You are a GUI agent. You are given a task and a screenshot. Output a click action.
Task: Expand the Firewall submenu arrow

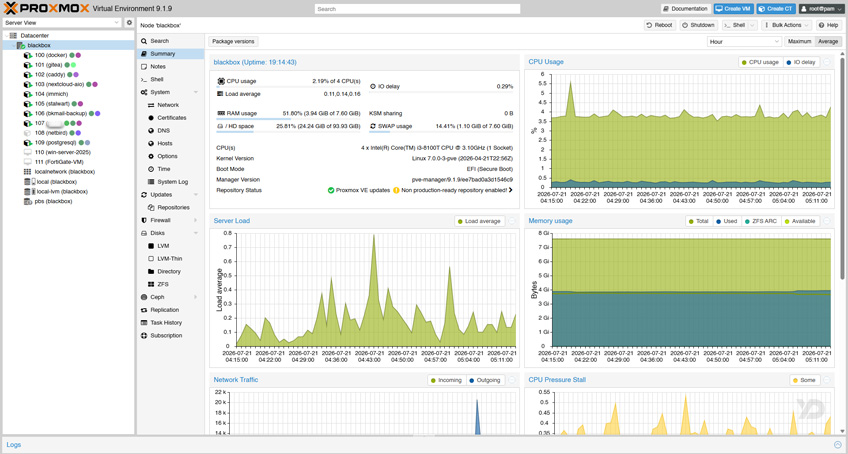(196, 220)
